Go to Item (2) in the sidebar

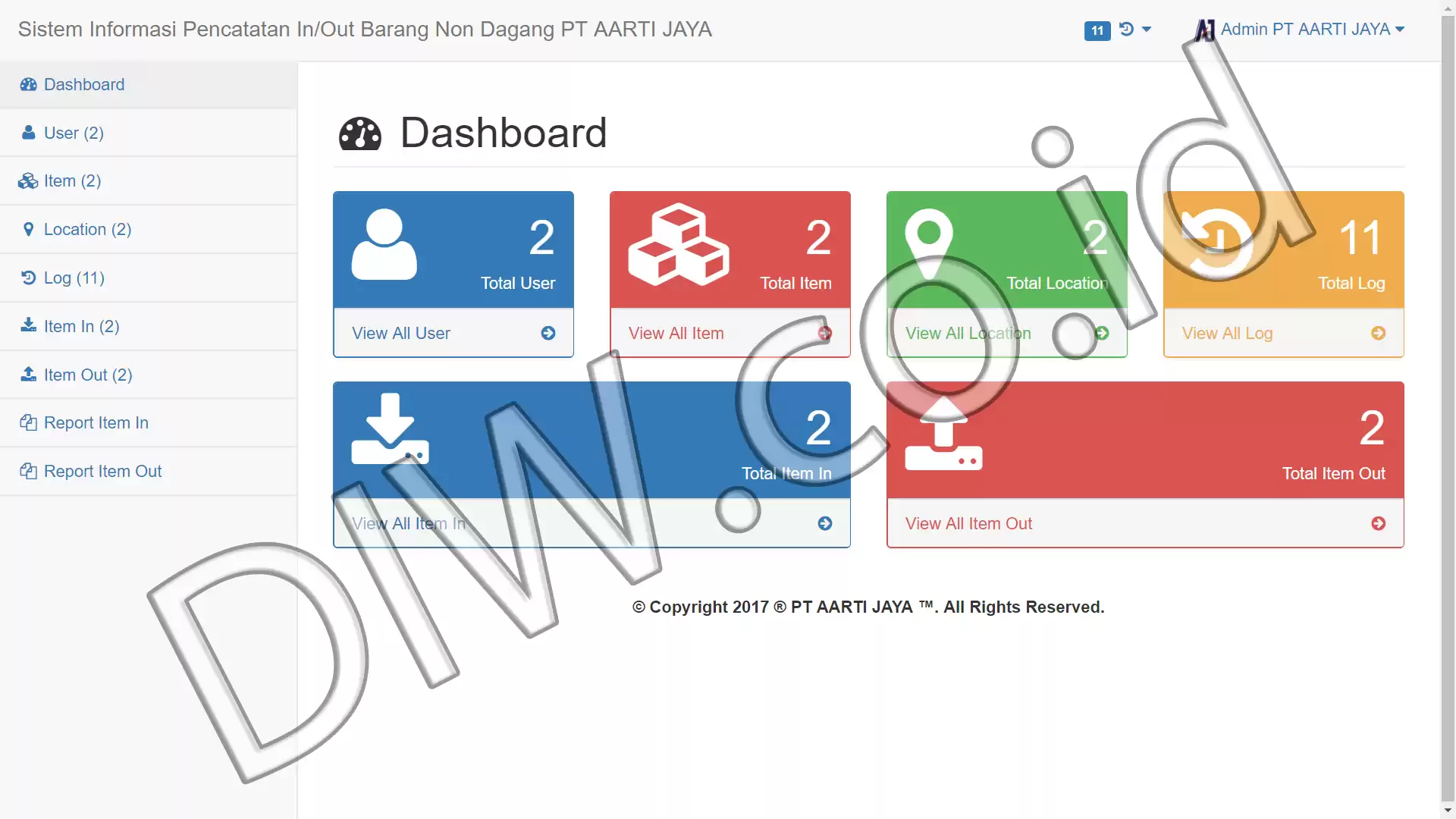point(148,180)
